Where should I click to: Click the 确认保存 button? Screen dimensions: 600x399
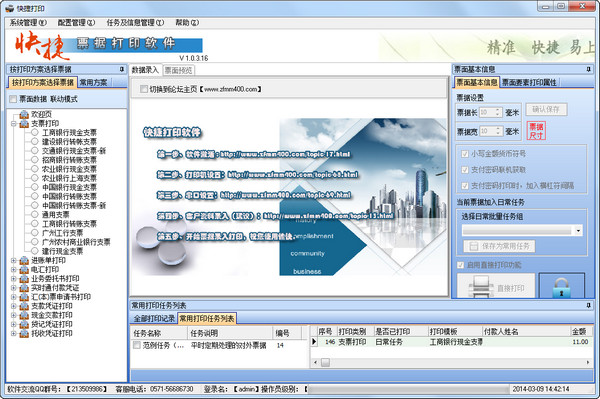(546, 109)
